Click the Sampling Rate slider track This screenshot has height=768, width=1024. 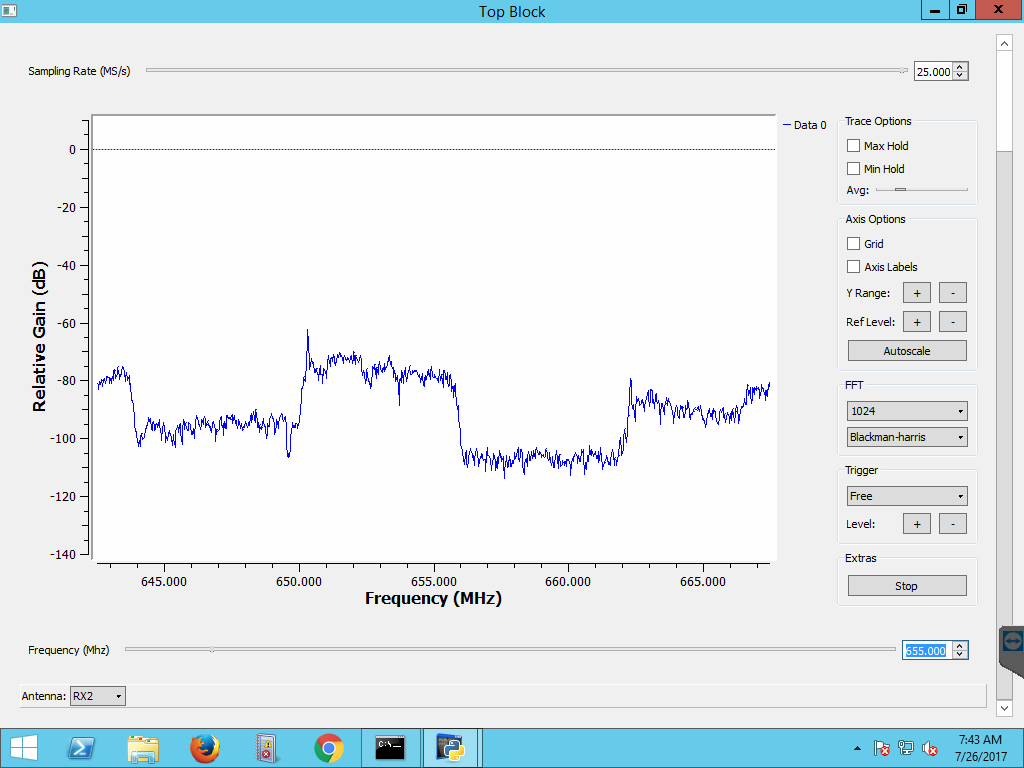(x=526, y=71)
